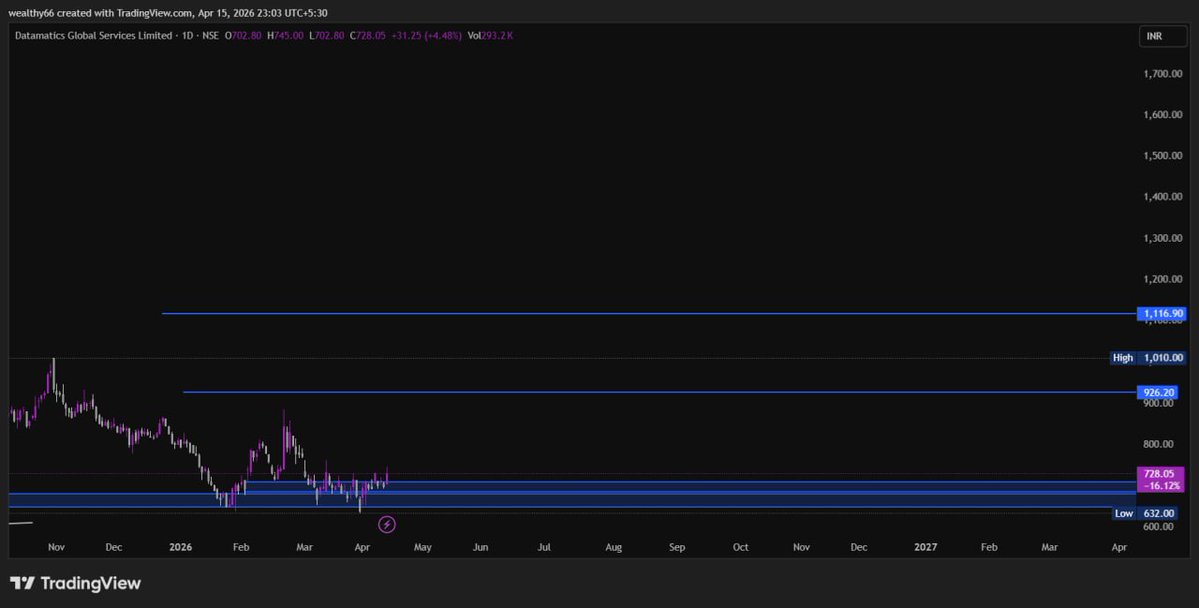Click the Vol 293.2K volume text

[x=489, y=36]
